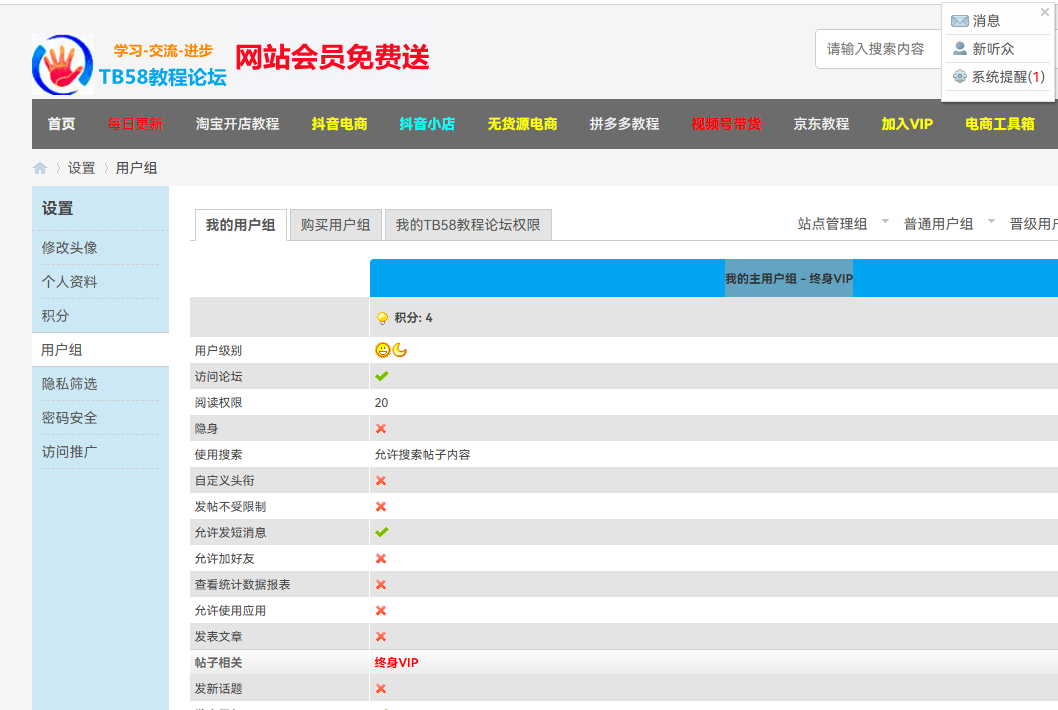Click 我的主用户组 - 终身VIP header
Screen dimensions: 1058x710
[789, 278]
